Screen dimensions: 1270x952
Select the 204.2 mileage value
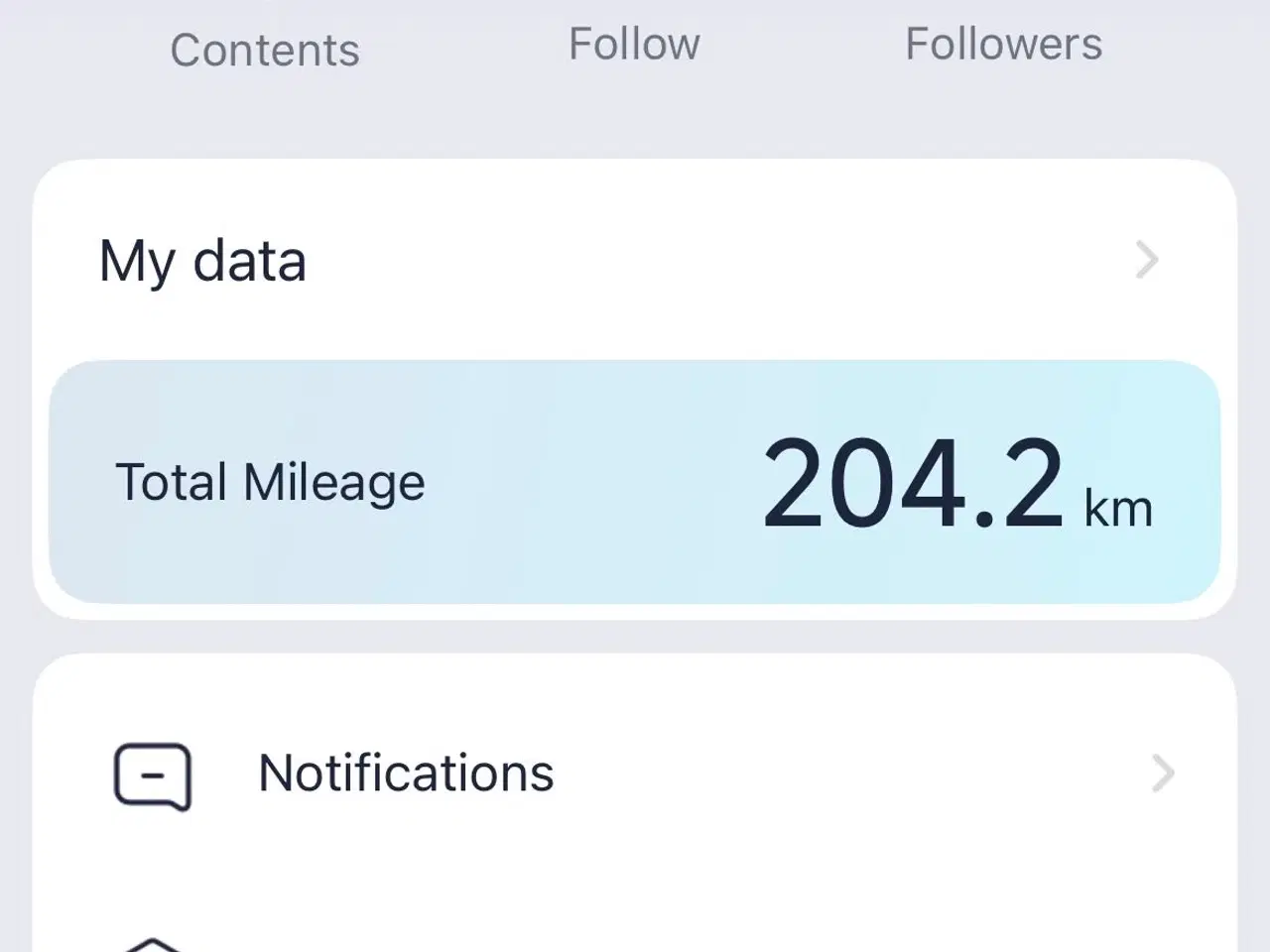click(x=913, y=483)
